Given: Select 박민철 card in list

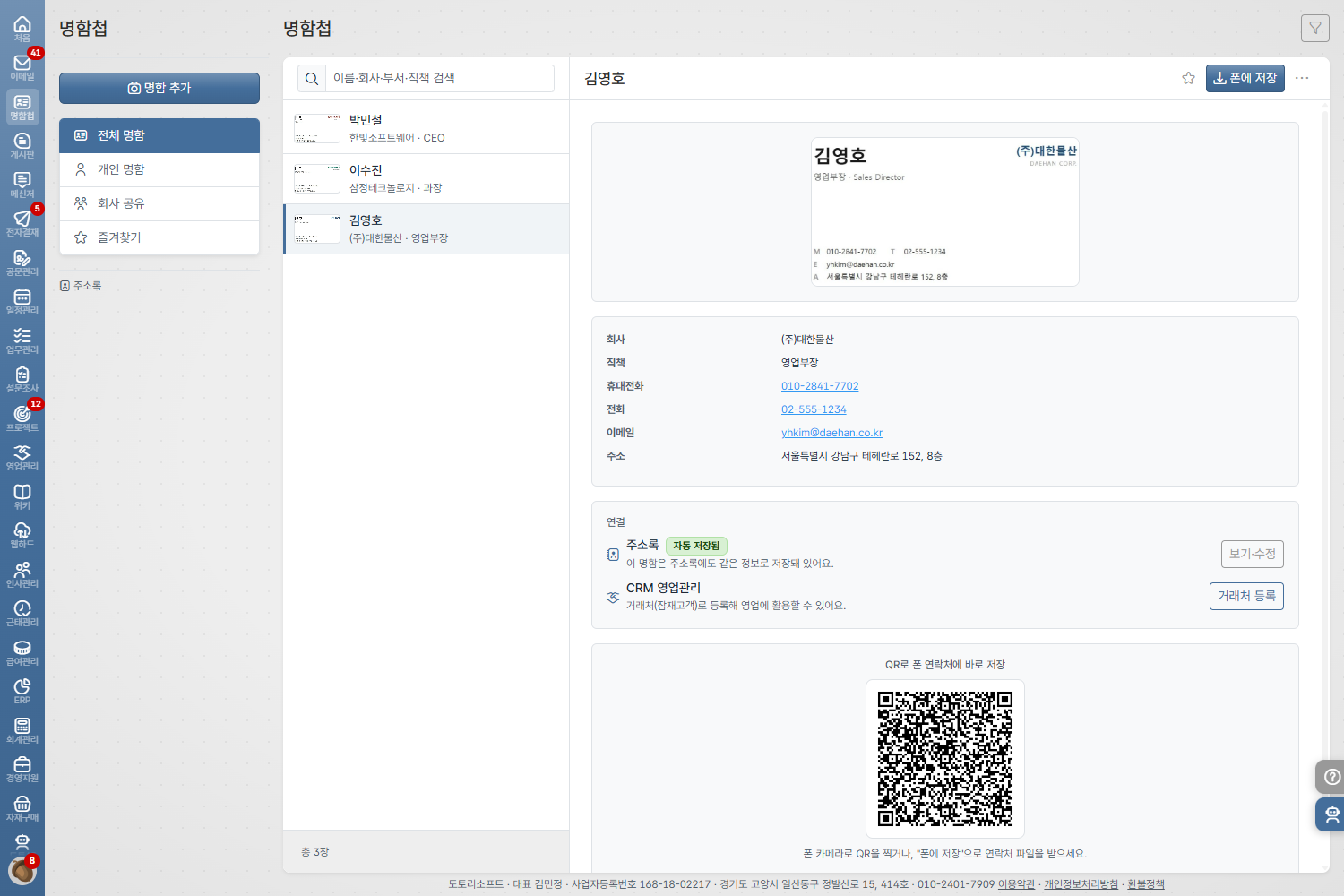Looking at the screenshot, I should pos(426,128).
